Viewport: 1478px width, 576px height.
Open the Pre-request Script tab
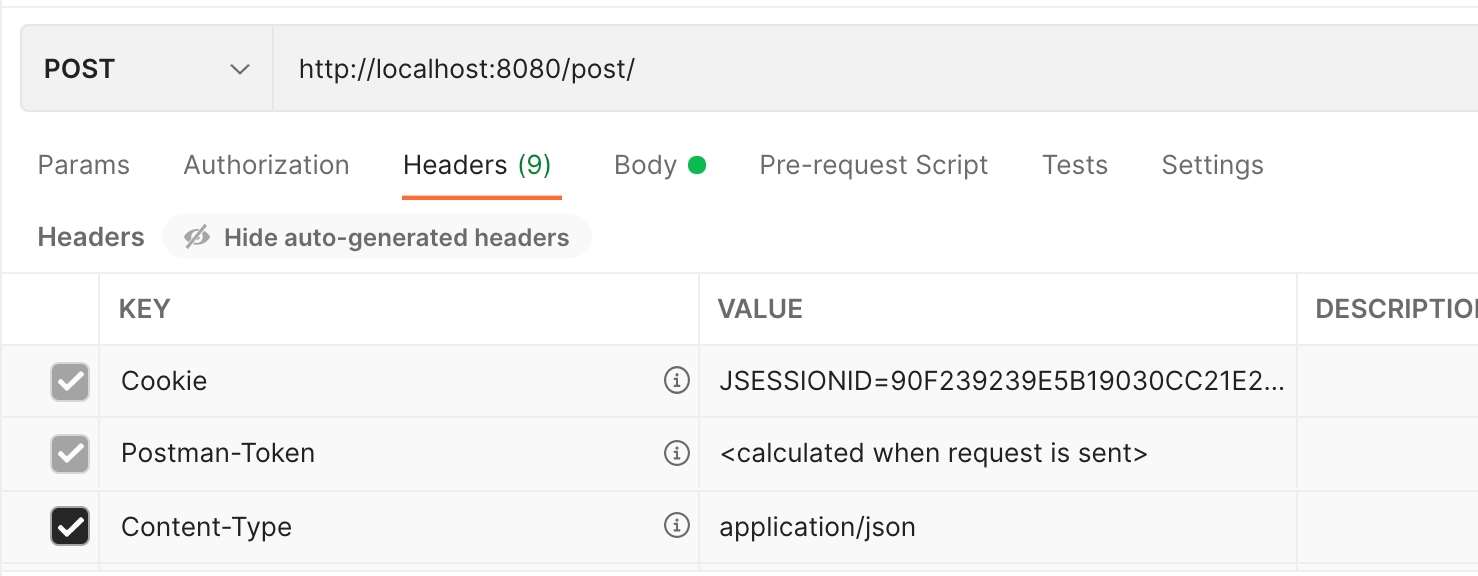(873, 165)
